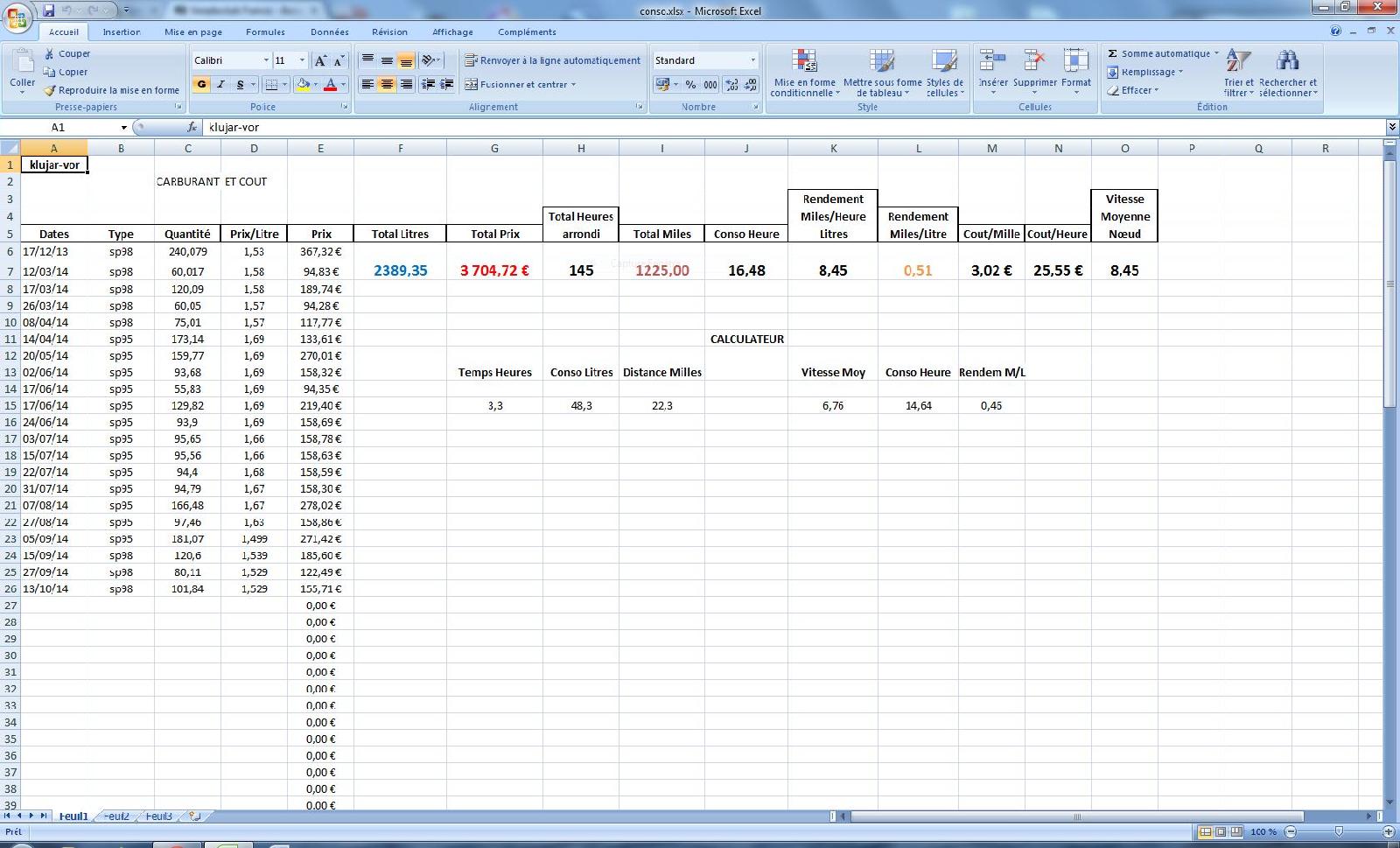This screenshot has width=1400, height=848.
Task: Apply accounting currency format icon
Action: 663,84
